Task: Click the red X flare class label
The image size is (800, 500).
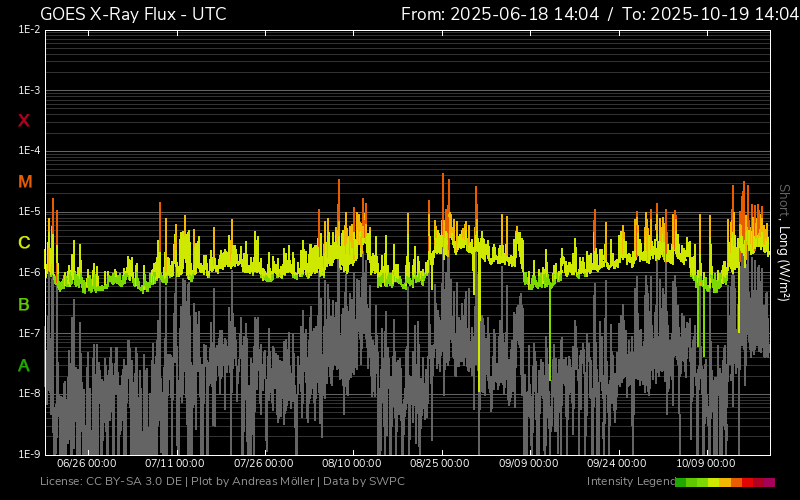Action: (24, 121)
